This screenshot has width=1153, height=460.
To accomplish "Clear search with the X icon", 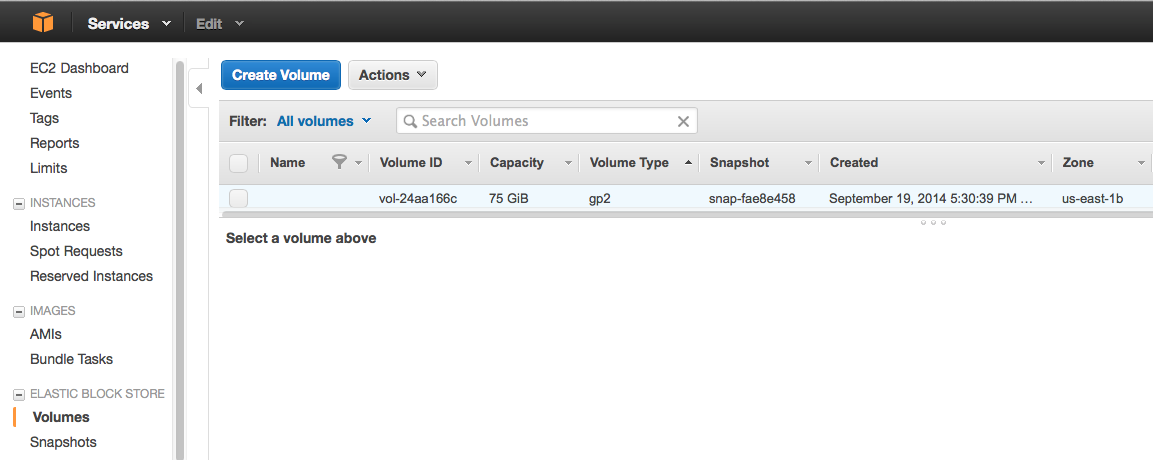I will (683, 121).
